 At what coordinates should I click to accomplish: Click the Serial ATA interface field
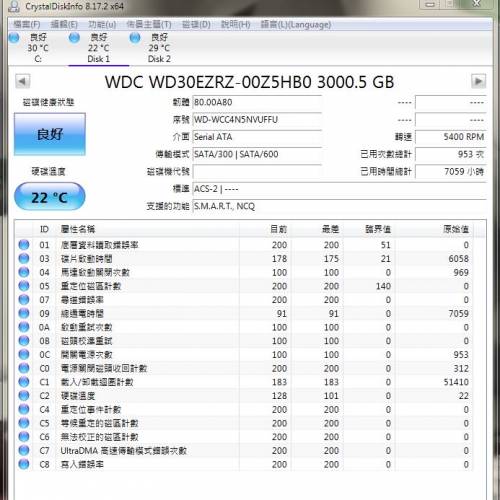pyautogui.click(x=257, y=137)
